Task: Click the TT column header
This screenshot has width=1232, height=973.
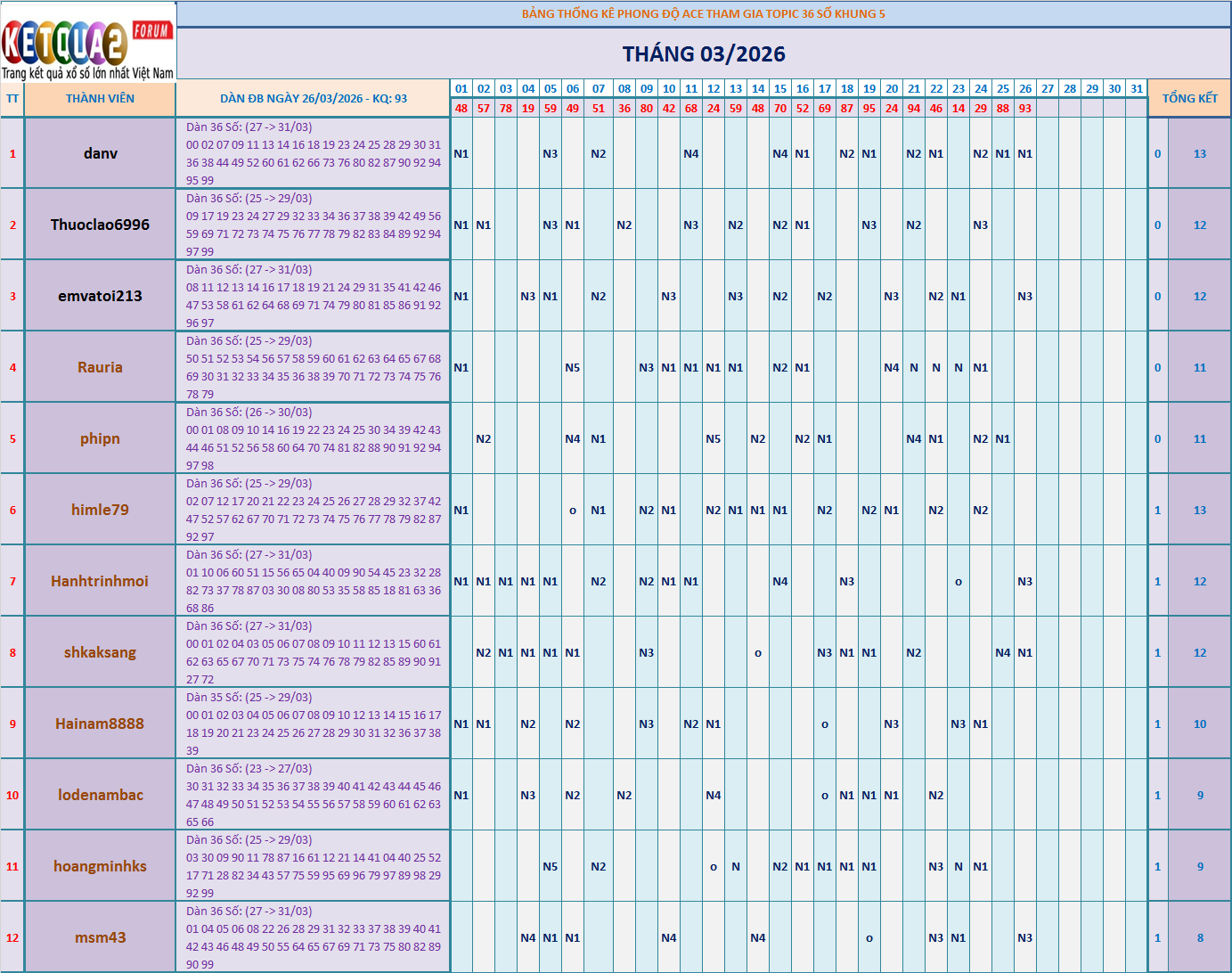Action: click(12, 99)
